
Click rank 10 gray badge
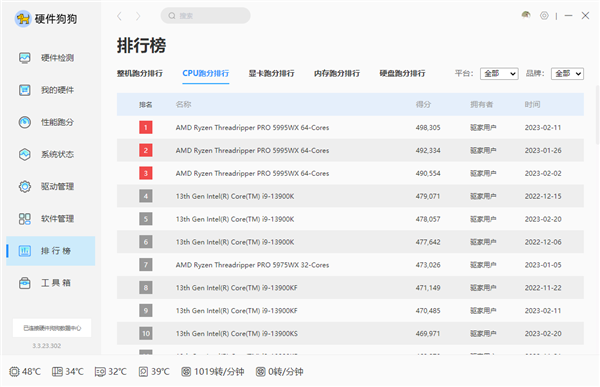pyautogui.click(x=146, y=333)
